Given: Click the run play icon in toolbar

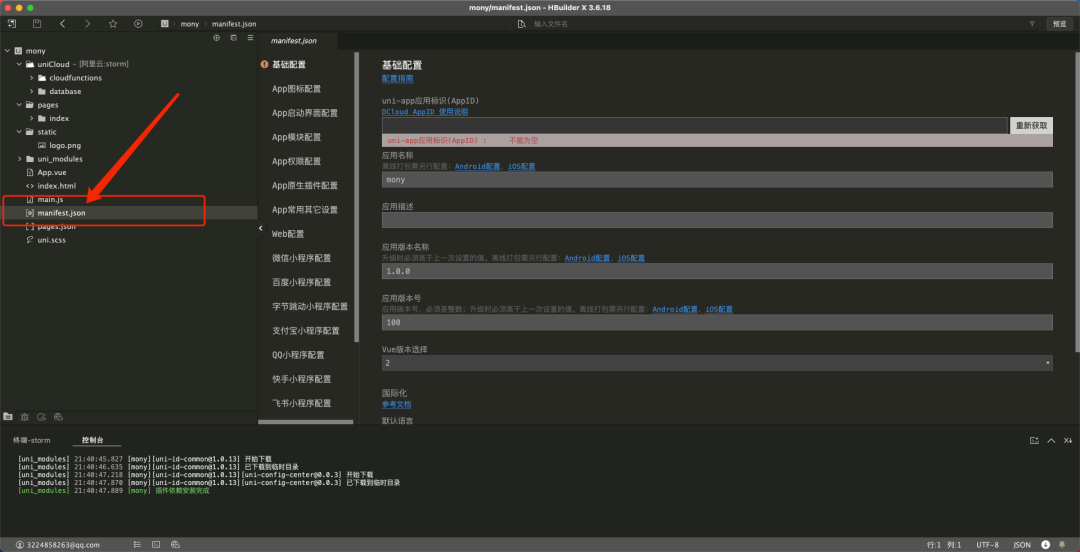Looking at the screenshot, I should [x=138, y=23].
